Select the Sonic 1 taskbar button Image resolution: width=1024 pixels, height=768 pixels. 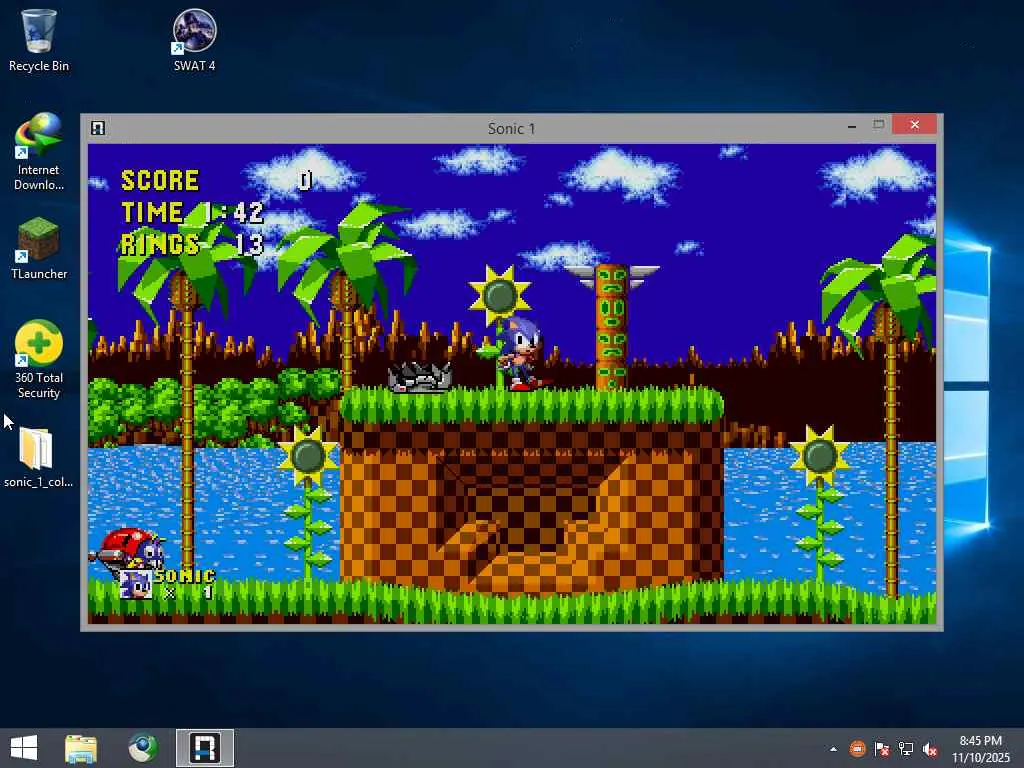[204, 748]
